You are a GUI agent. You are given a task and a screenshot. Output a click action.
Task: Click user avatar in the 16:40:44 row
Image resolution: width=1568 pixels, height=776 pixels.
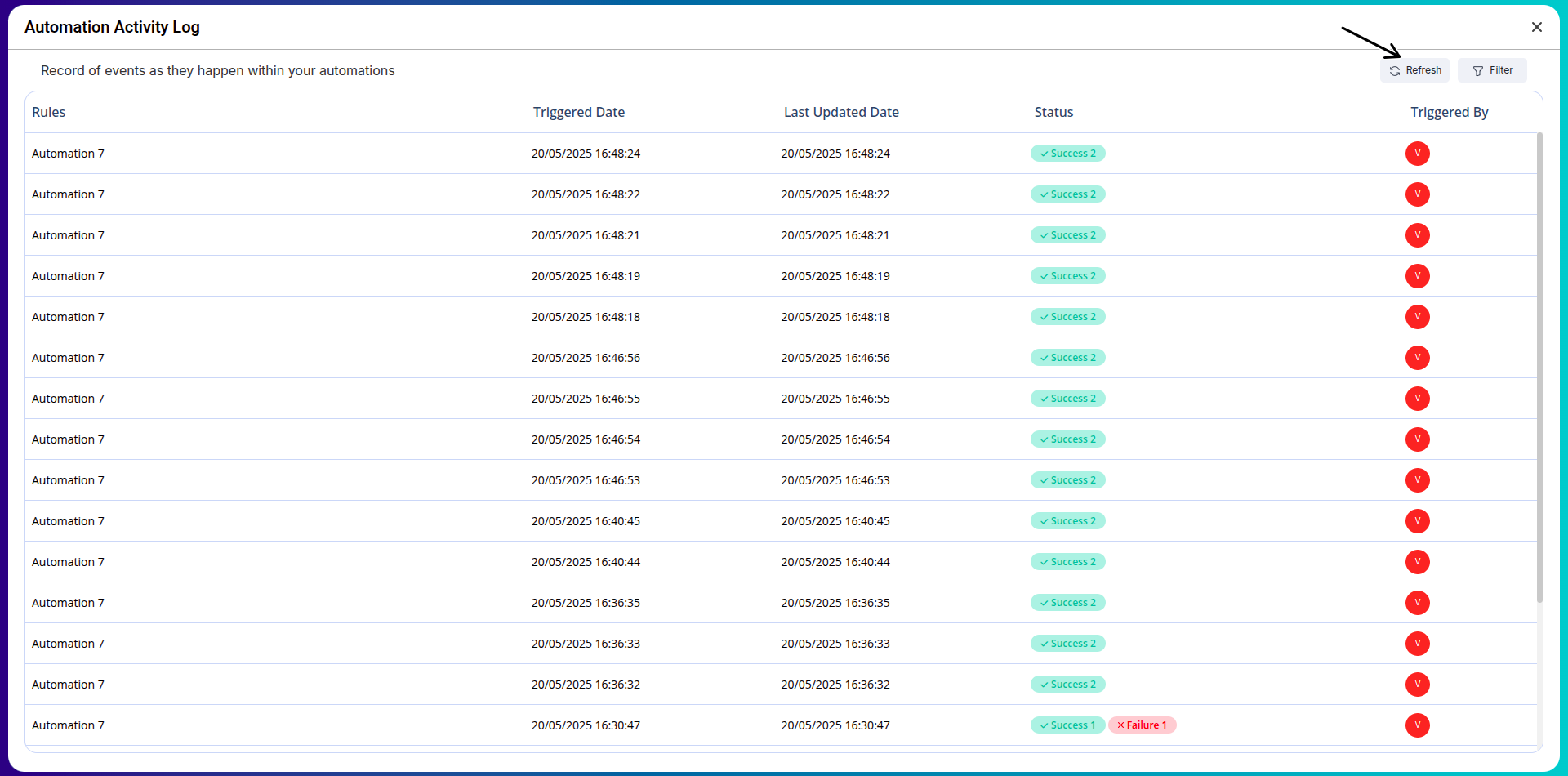(1417, 562)
